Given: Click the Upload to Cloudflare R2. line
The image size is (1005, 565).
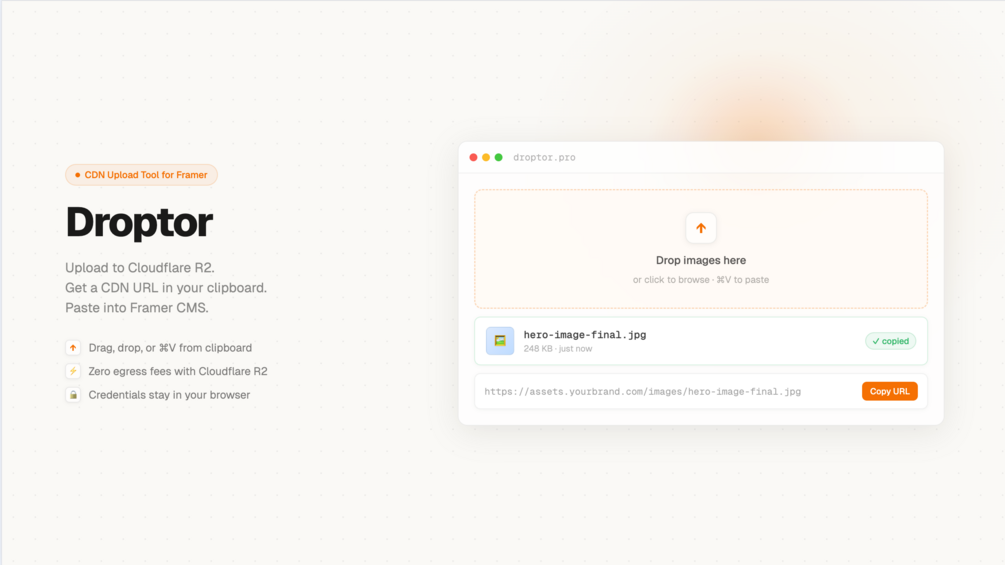Looking at the screenshot, I should pos(140,268).
